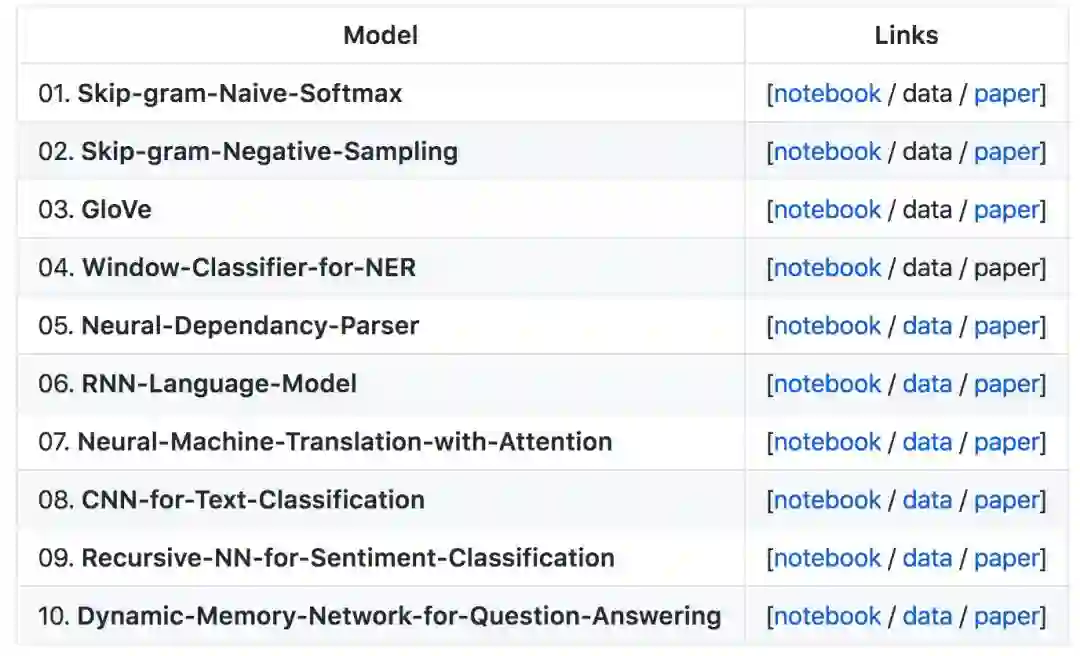Screen dimensions: 1080x656
Task: Open data for Recursive-NN-for-Sentiment-Classification
Action: coord(926,558)
